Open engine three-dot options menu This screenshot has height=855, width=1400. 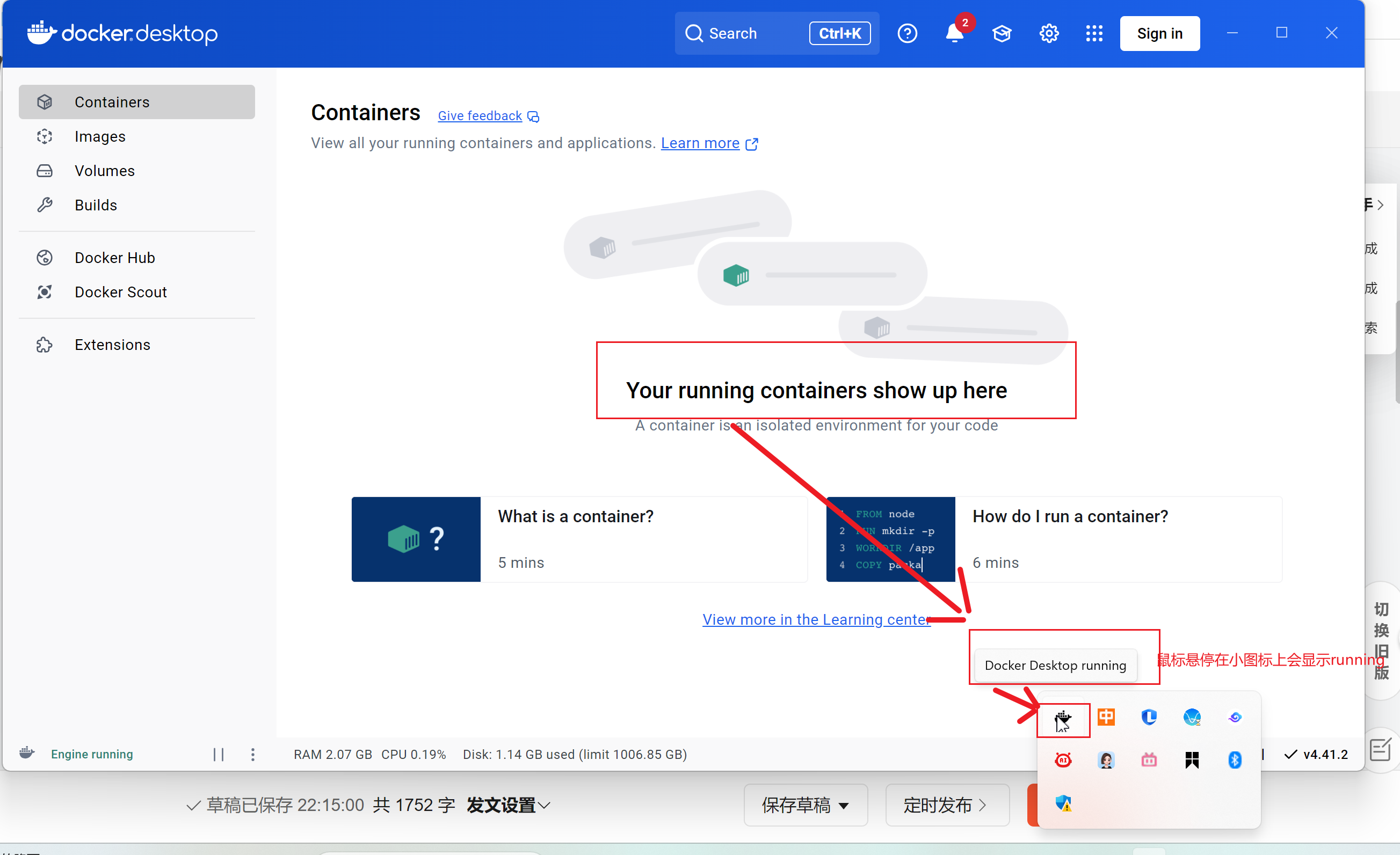253,754
